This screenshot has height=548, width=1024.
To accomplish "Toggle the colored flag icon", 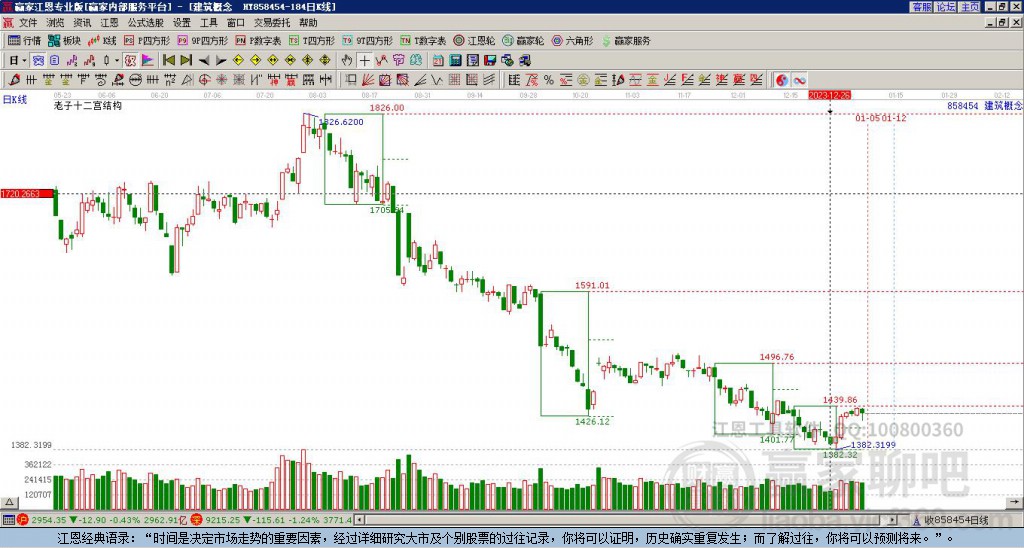I will click(x=148, y=60).
